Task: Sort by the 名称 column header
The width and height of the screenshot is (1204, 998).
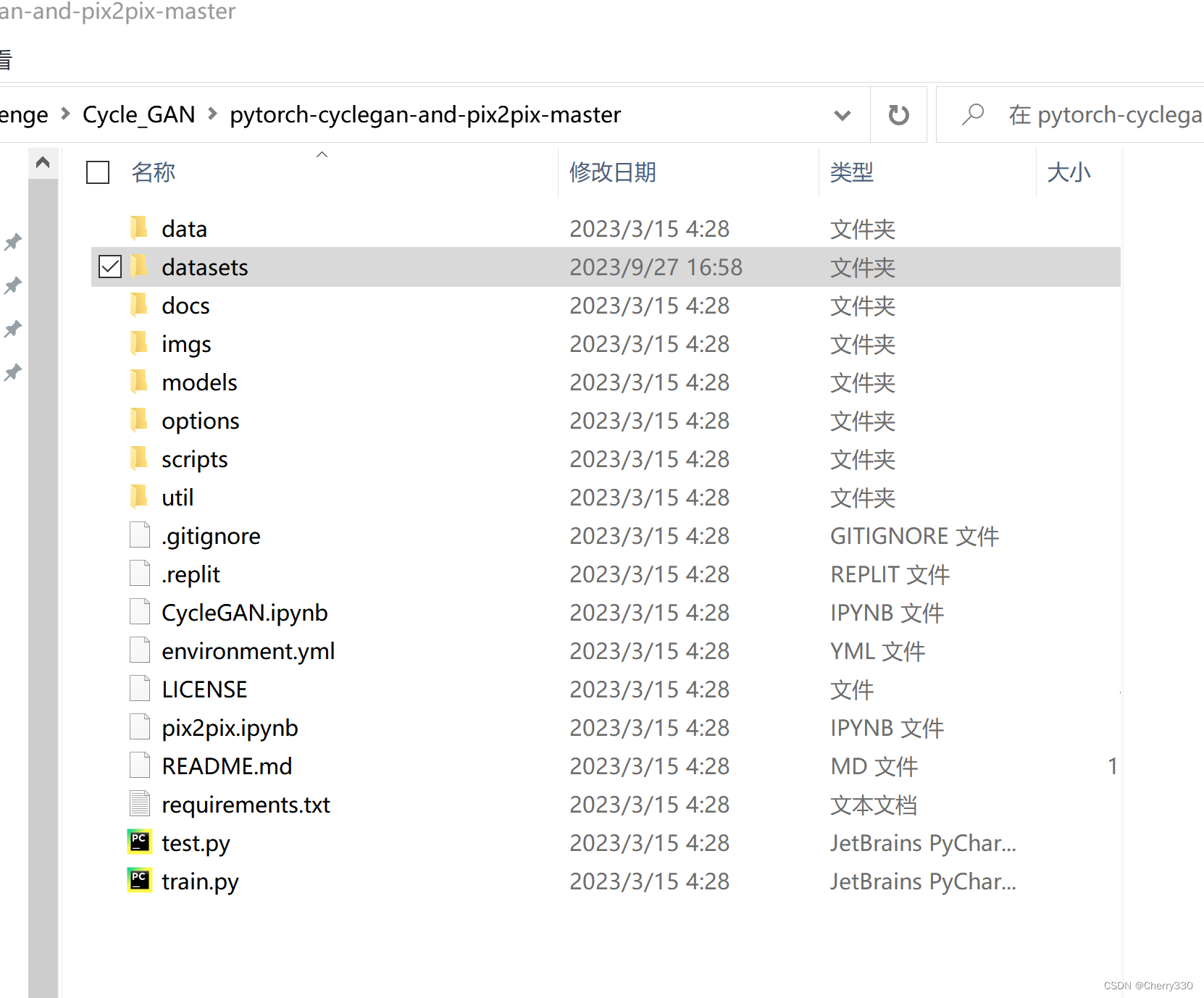Action: (x=154, y=172)
